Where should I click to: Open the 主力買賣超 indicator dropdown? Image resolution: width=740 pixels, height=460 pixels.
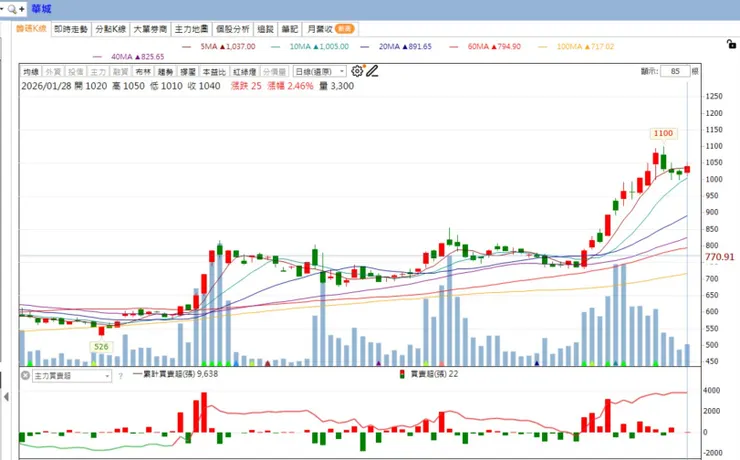tap(72, 376)
